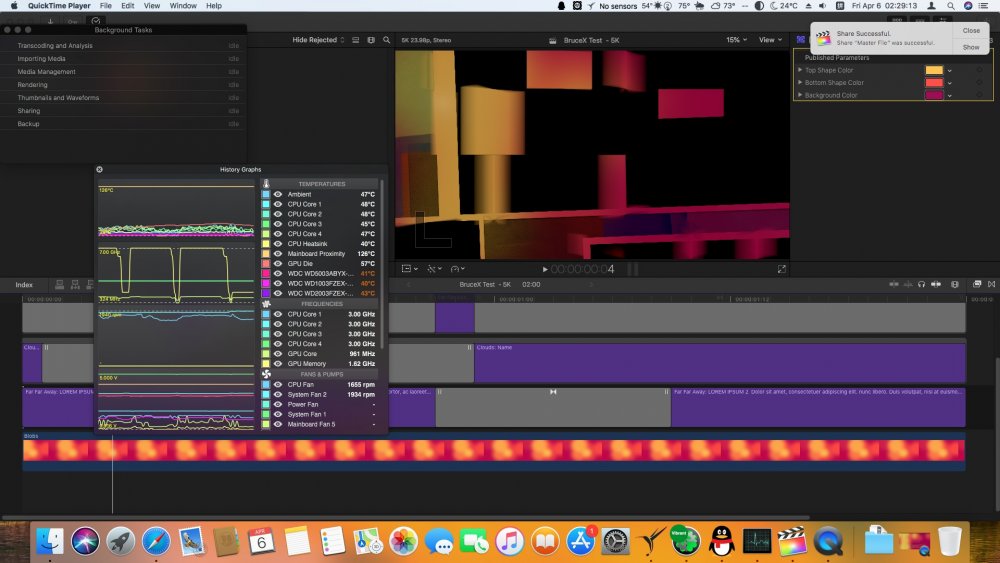Open System Preferences in the Dock
Screen dimensions: 1000x563
point(615,541)
